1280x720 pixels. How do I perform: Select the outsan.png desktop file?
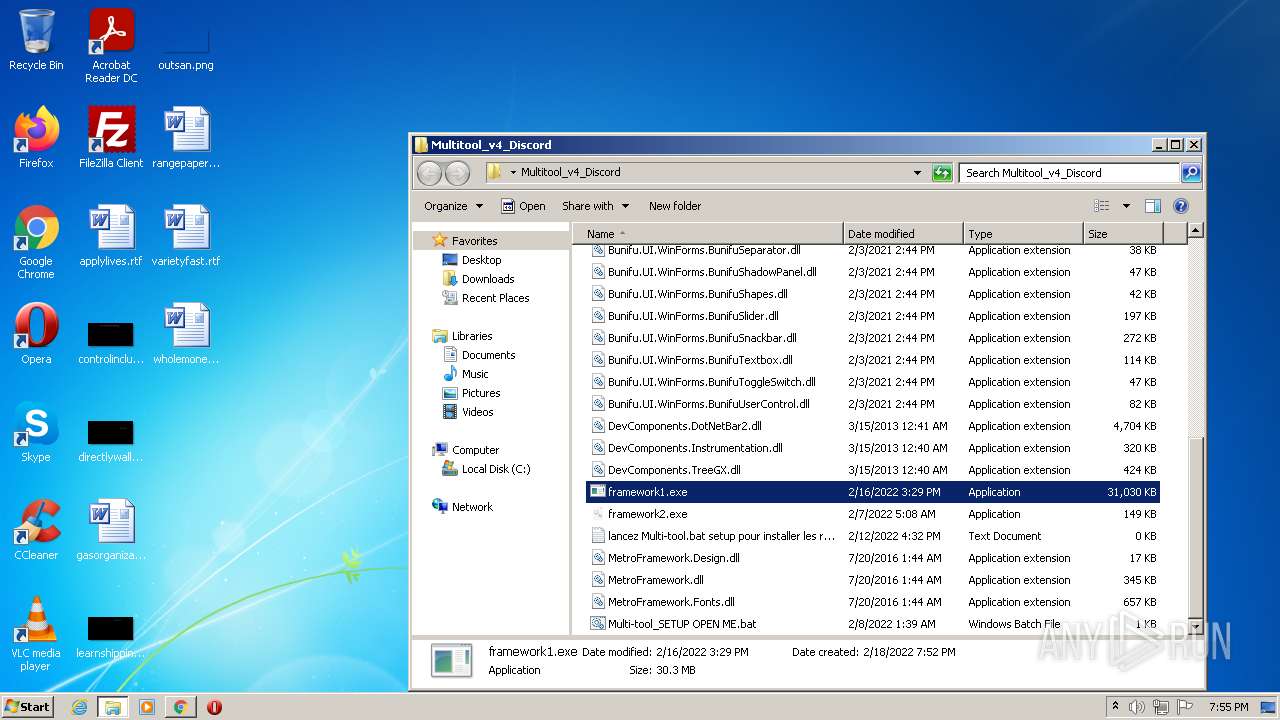[x=186, y=40]
